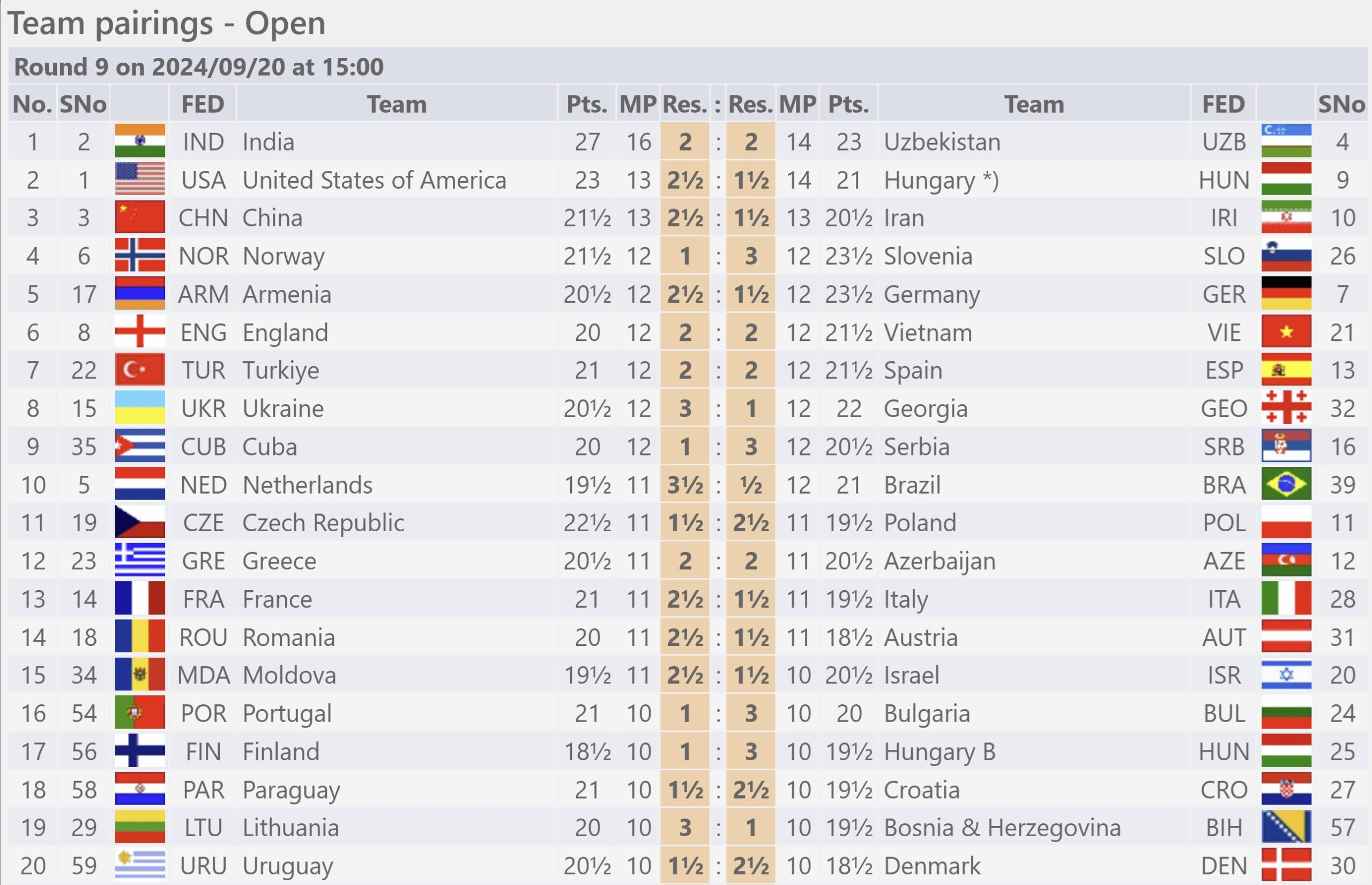
Task: Click the India flag icon
Action: click(x=140, y=141)
